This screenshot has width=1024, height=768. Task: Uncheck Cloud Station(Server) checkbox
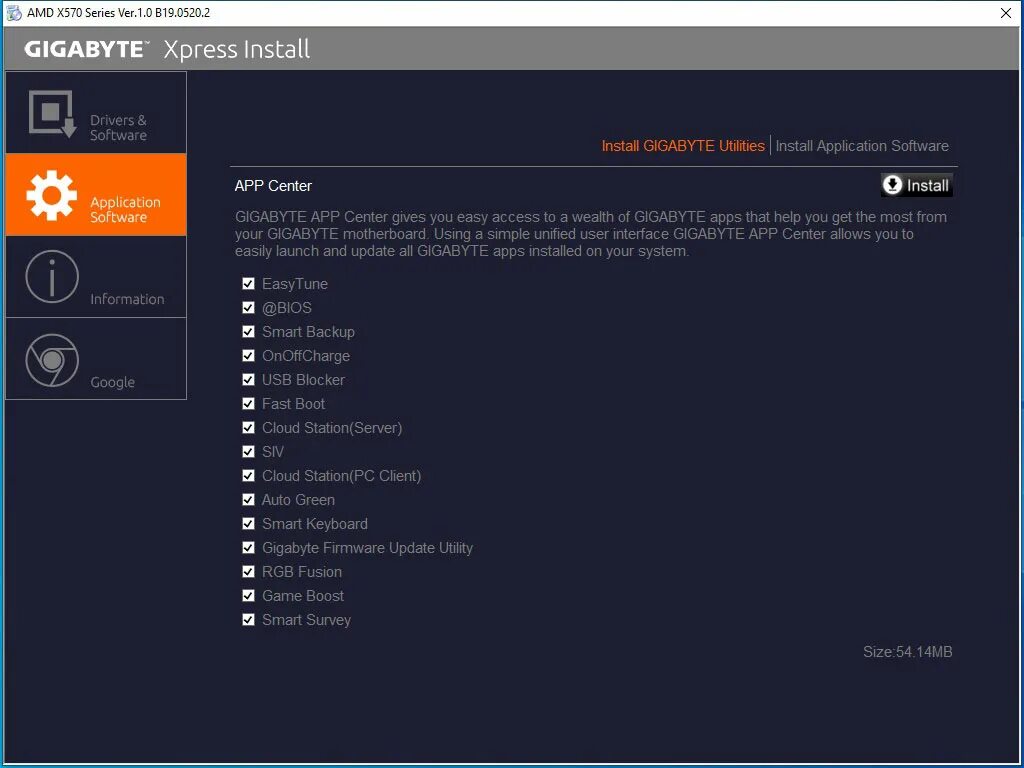tap(248, 428)
